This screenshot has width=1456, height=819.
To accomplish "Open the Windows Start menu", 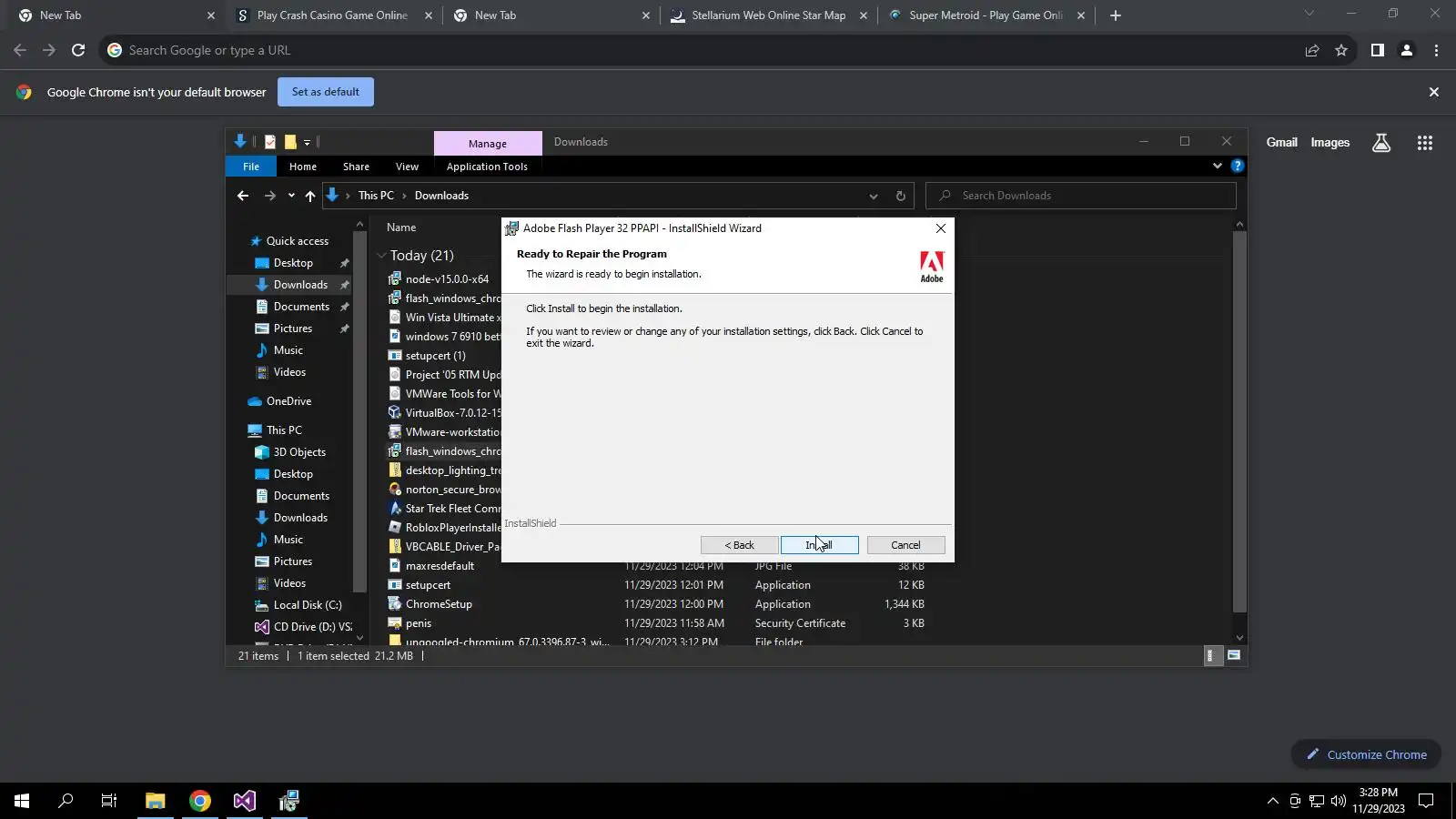I will (22, 801).
